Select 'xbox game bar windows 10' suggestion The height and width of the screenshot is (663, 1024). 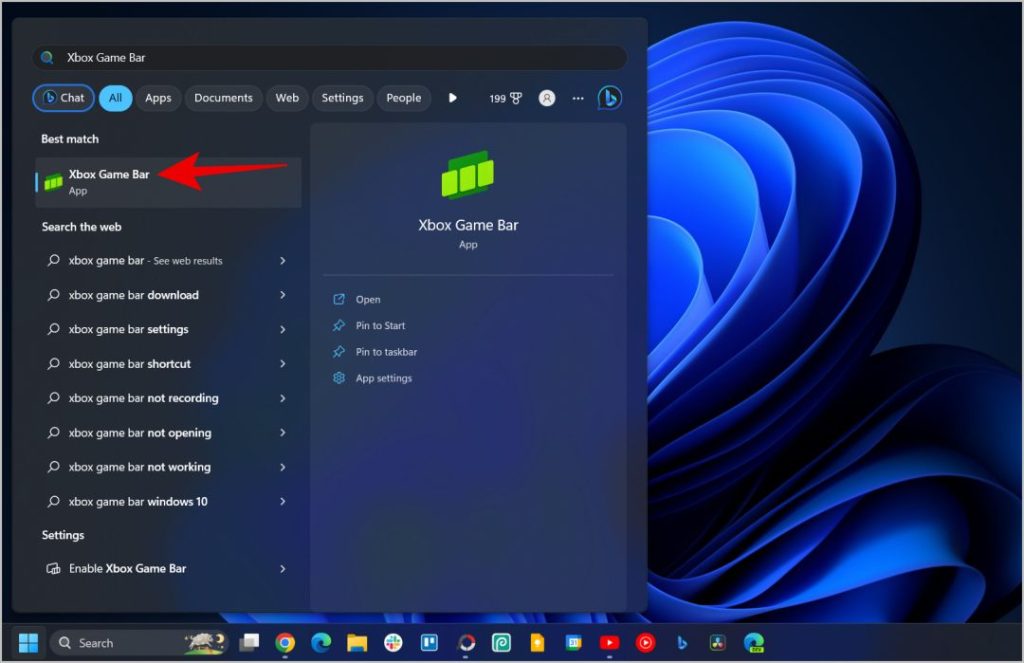click(x=168, y=502)
